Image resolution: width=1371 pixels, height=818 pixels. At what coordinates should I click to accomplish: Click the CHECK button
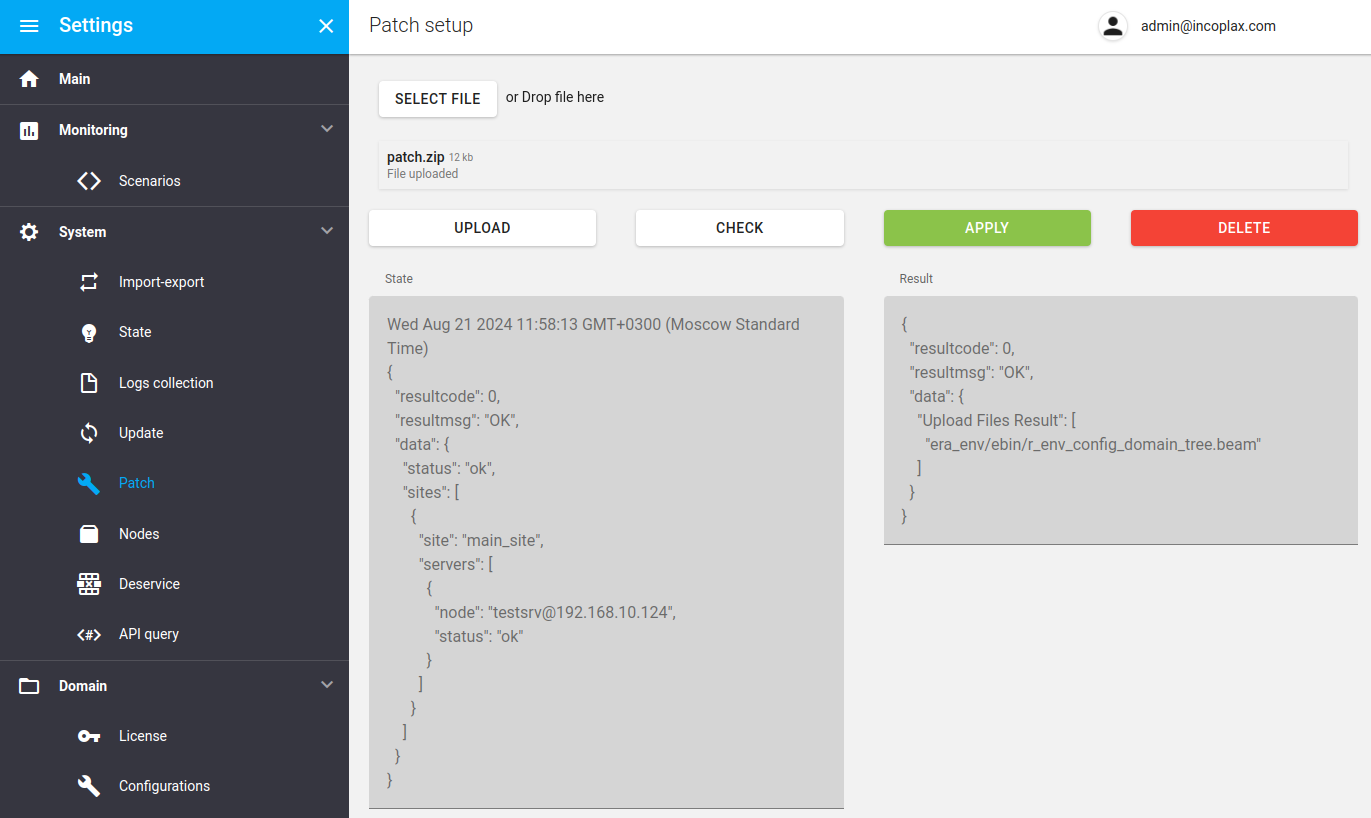[x=740, y=228]
